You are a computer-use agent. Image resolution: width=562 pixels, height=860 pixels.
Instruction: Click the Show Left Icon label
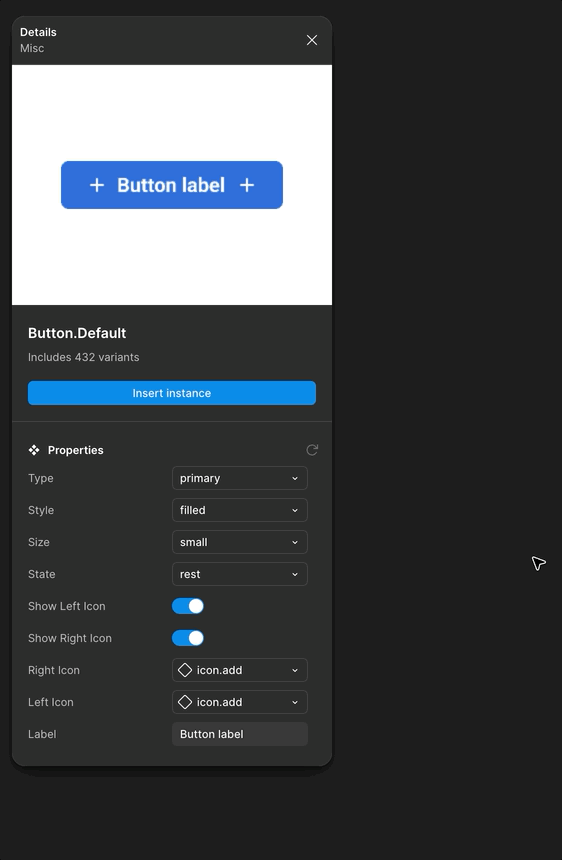(66, 606)
